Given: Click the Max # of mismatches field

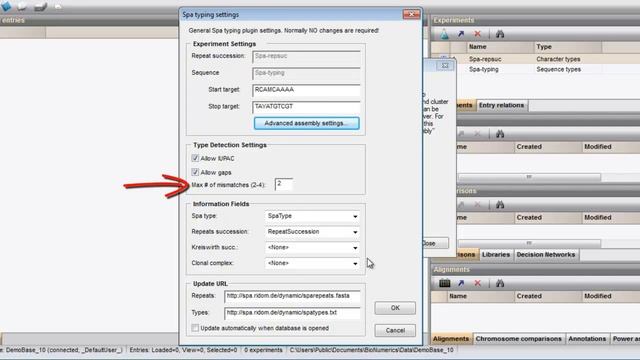Looking at the screenshot, I should pyautogui.click(x=284, y=184).
